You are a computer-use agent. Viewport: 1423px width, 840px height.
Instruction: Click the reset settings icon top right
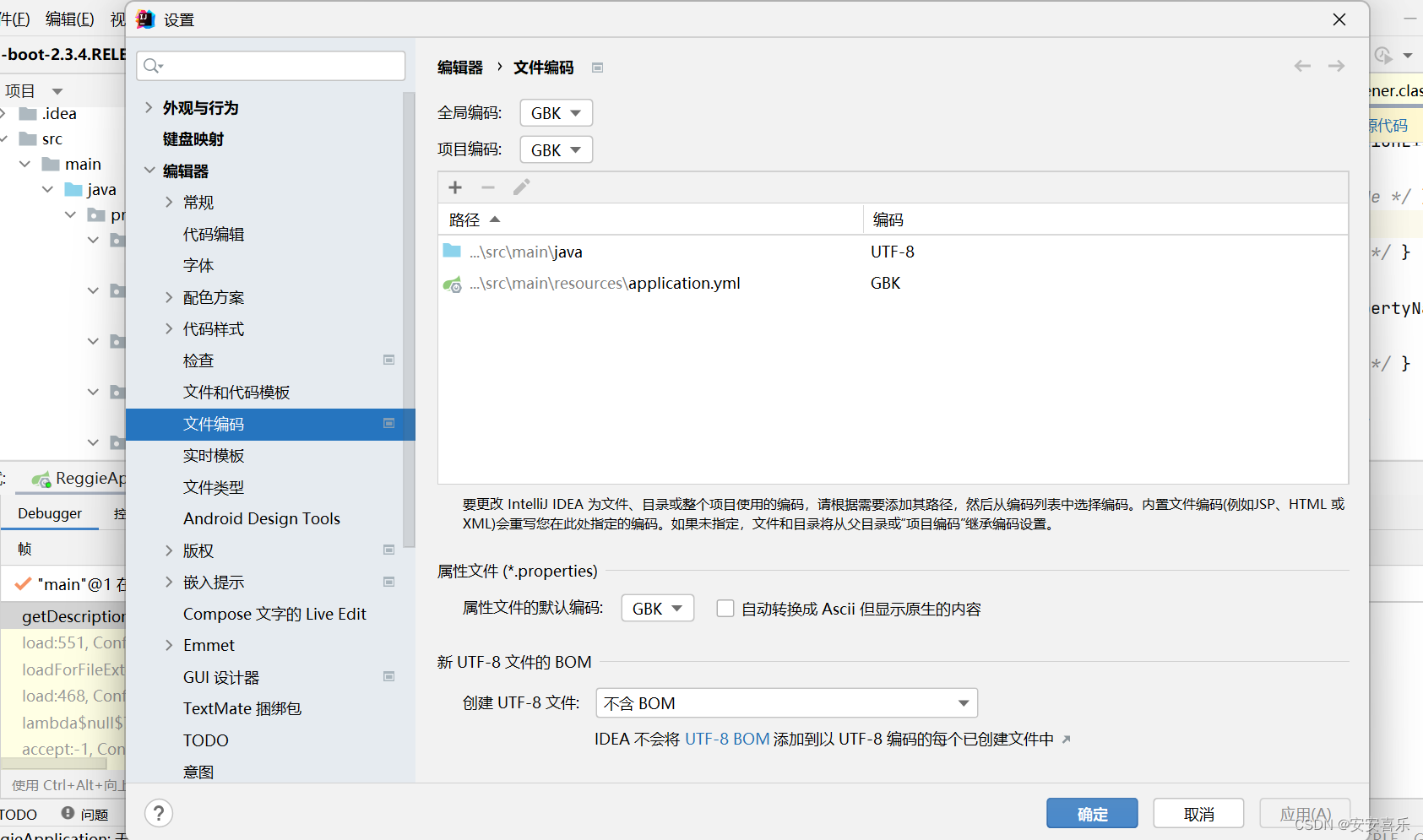pyautogui.click(x=1382, y=55)
